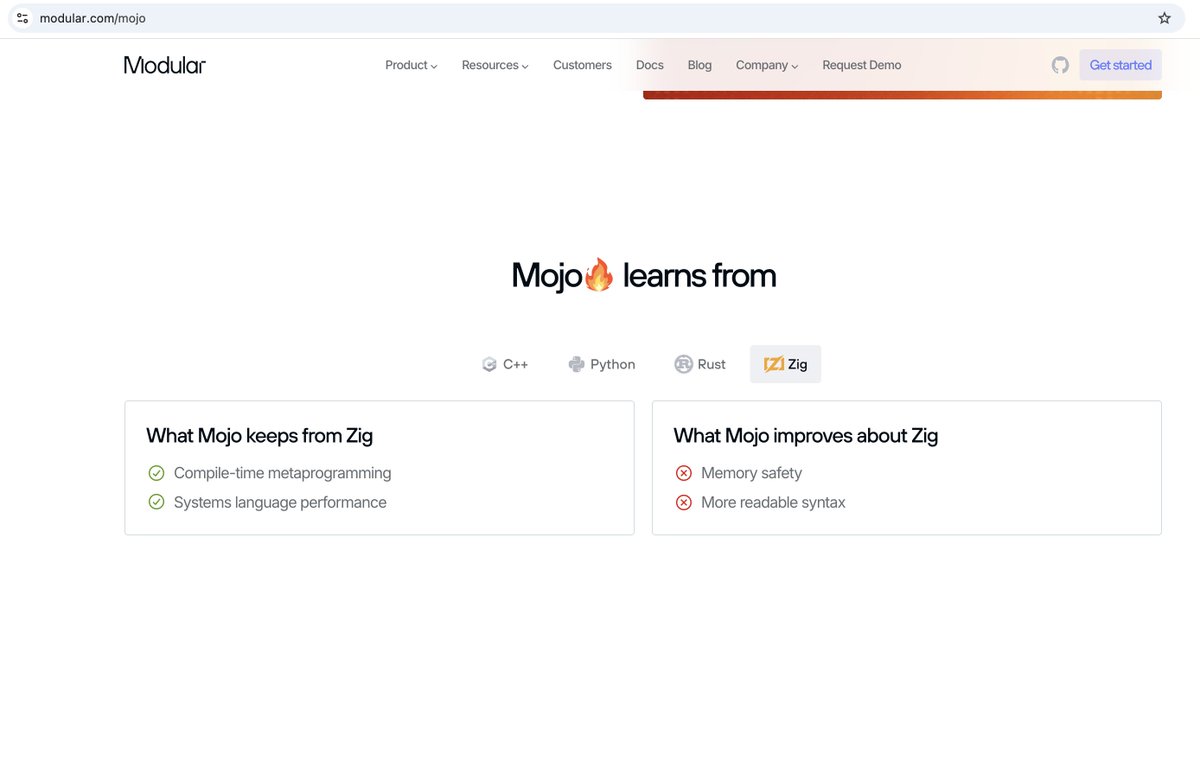1200x768 pixels.
Task: Click the fire emoji in heading
Action: click(598, 275)
